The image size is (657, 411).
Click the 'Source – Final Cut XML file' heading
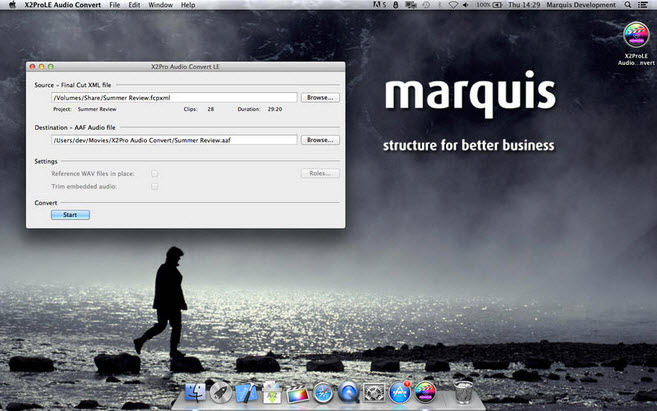(73, 85)
